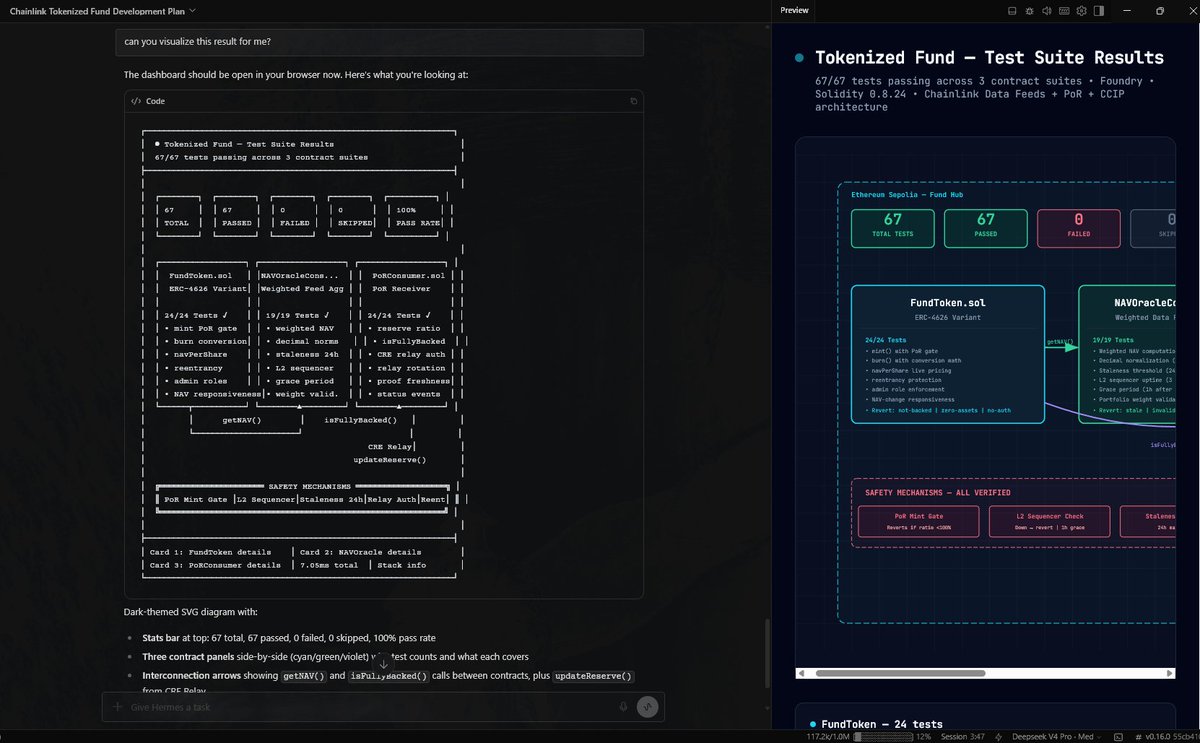Click the TOTAL TESTS 67 card in the preview
This screenshot has width=1200, height=743.
[x=893, y=228]
